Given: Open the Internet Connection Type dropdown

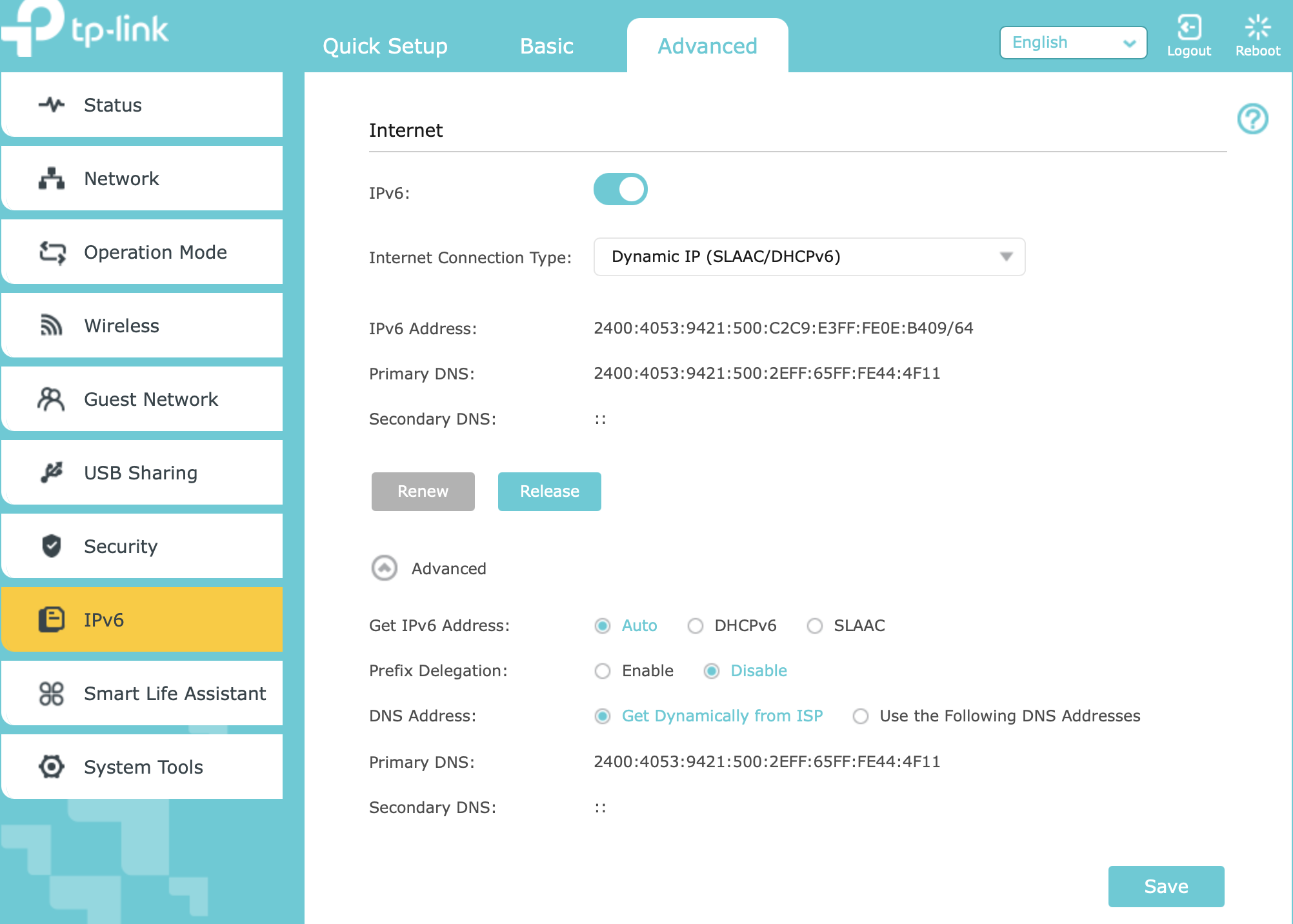Looking at the screenshot, I should tap(809, 257).
